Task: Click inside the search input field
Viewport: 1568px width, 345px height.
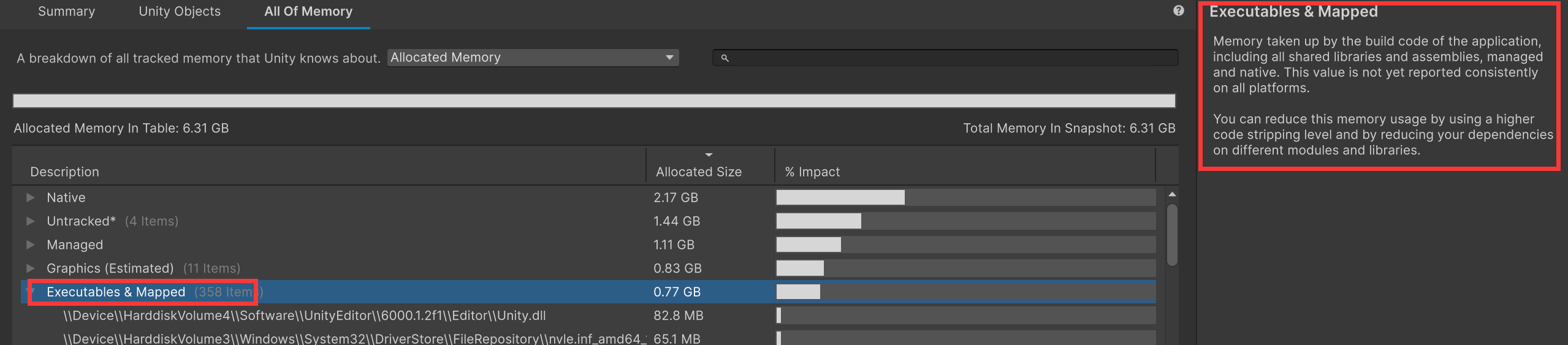Action: tap(950, 58)
